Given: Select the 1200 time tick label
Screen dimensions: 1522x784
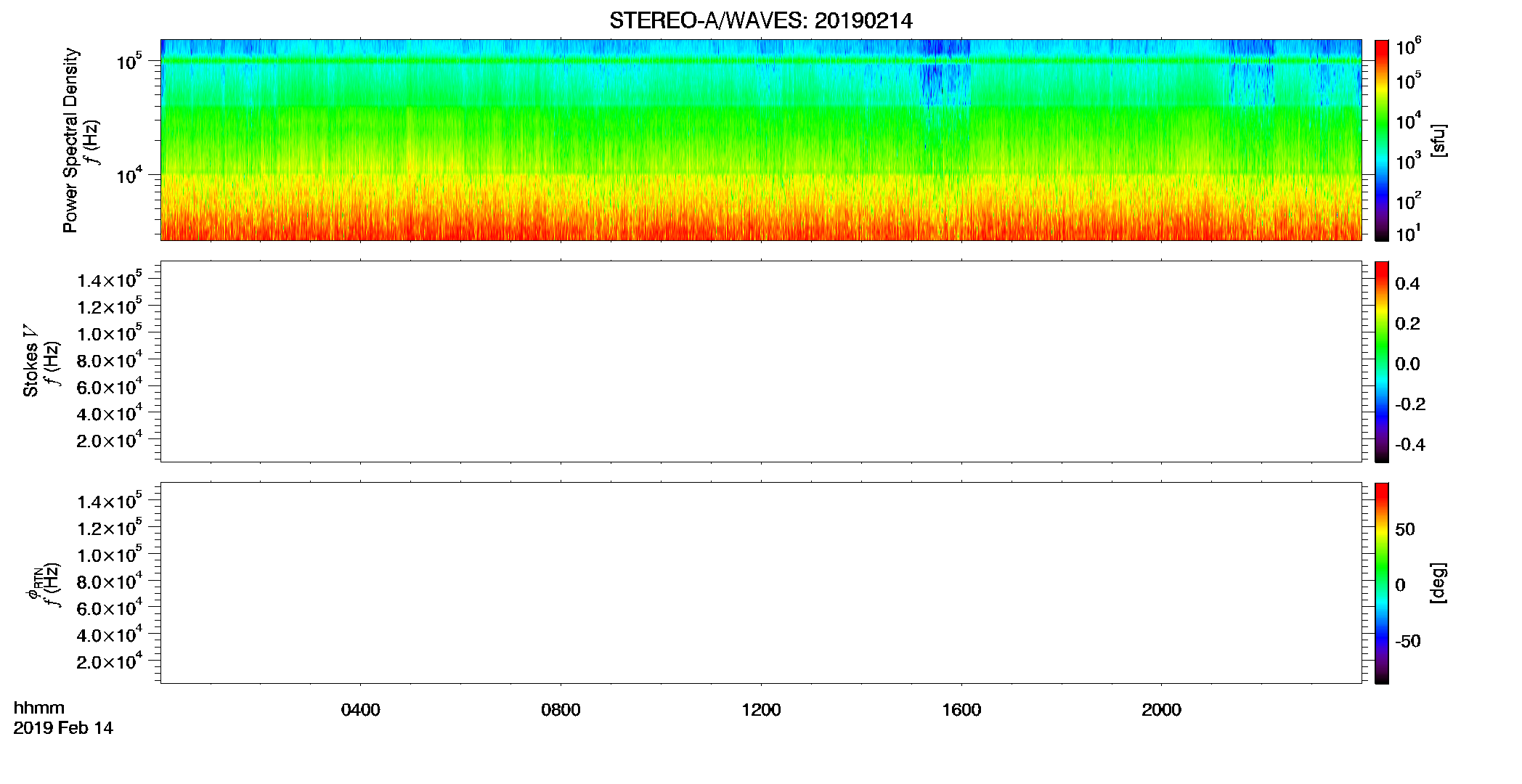Looking at the screenshot, I should tap(761, 710).
